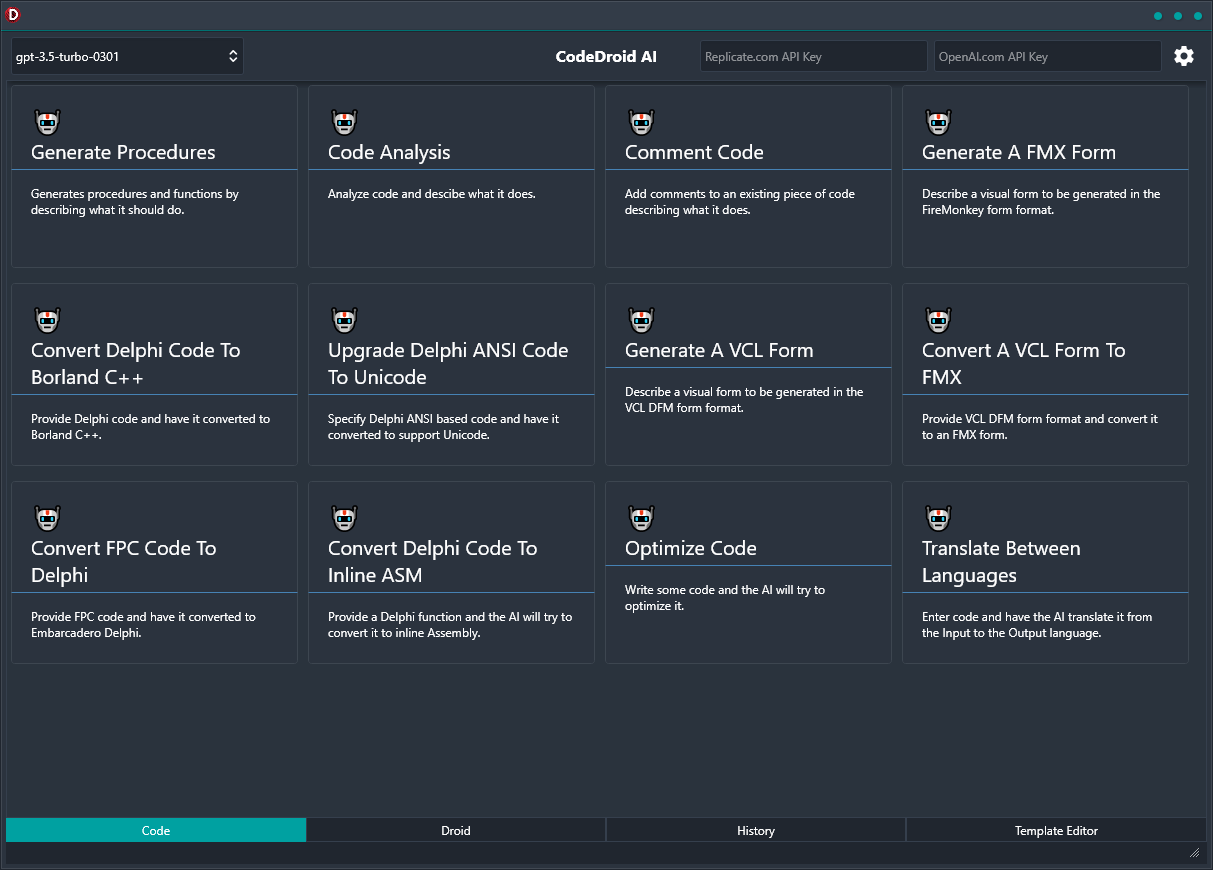Switch to the History tab

point(755,830)
